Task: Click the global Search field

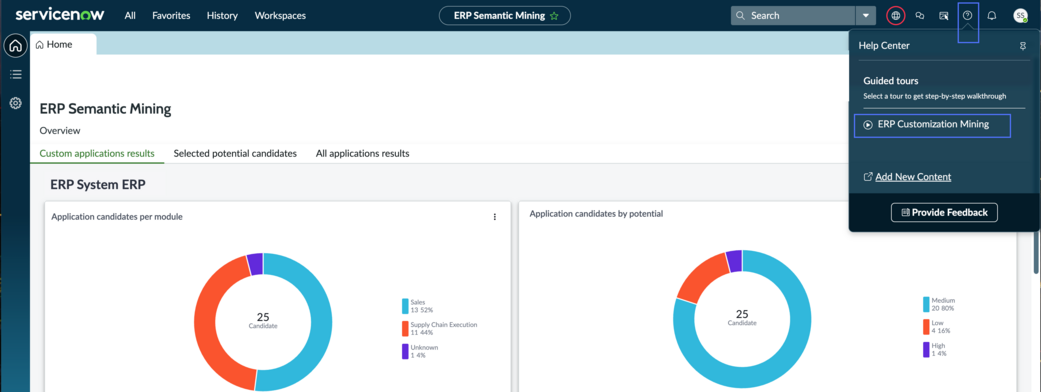Action: (x=793, y=15)
